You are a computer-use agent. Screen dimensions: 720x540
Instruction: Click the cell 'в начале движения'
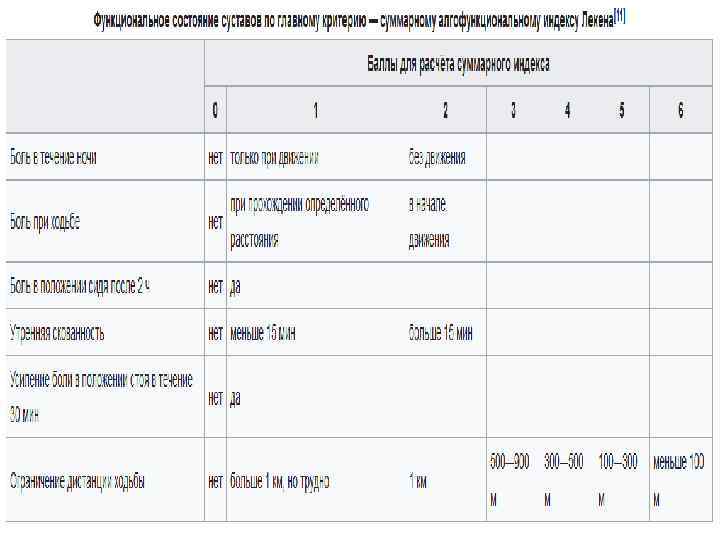[429, 222]
